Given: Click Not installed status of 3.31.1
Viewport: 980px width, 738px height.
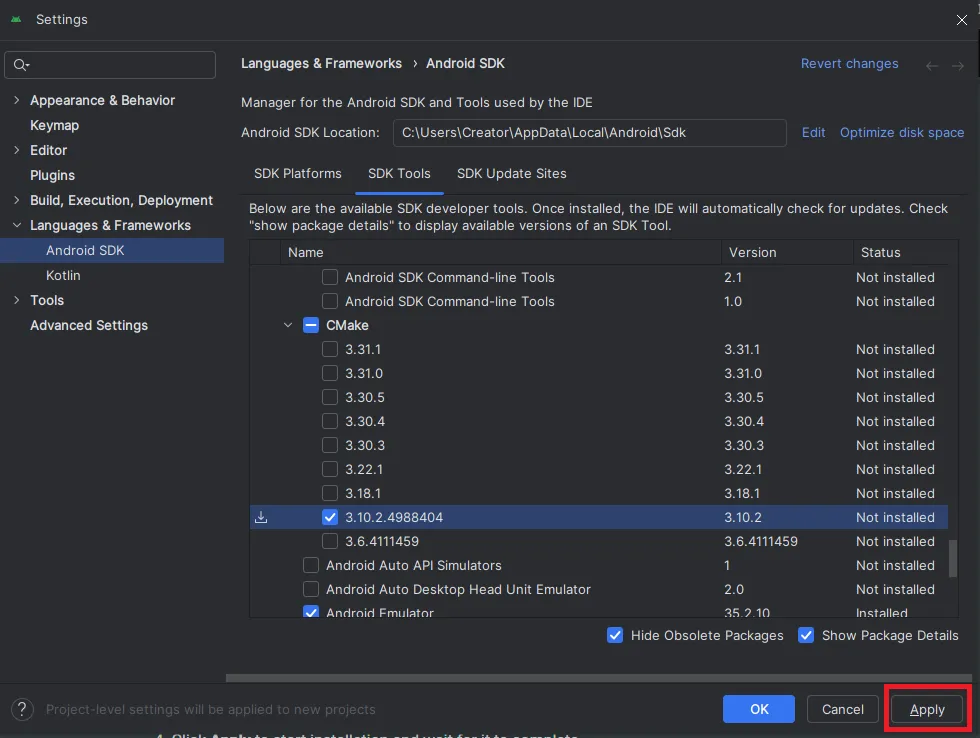Looking at the screenshot, I should [x=895, y=349].
